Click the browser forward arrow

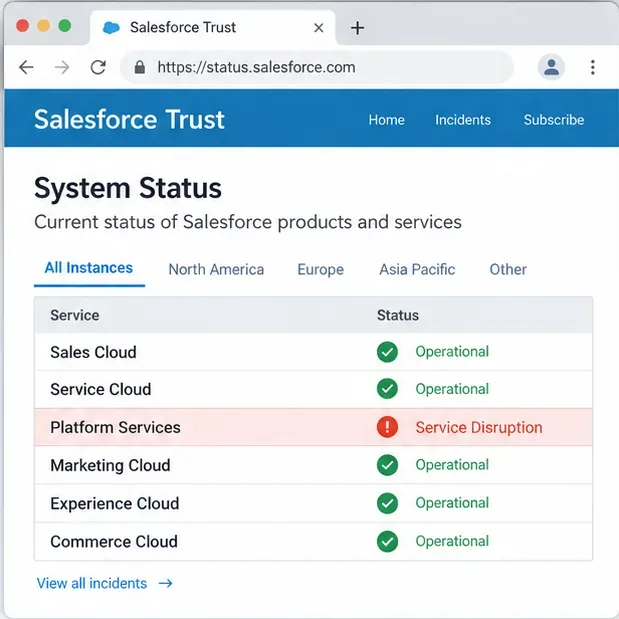62,68
